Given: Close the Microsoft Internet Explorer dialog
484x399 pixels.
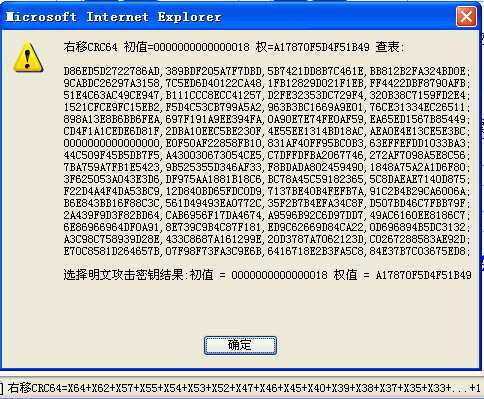Looking at the screenshot, I should [466, 16].
